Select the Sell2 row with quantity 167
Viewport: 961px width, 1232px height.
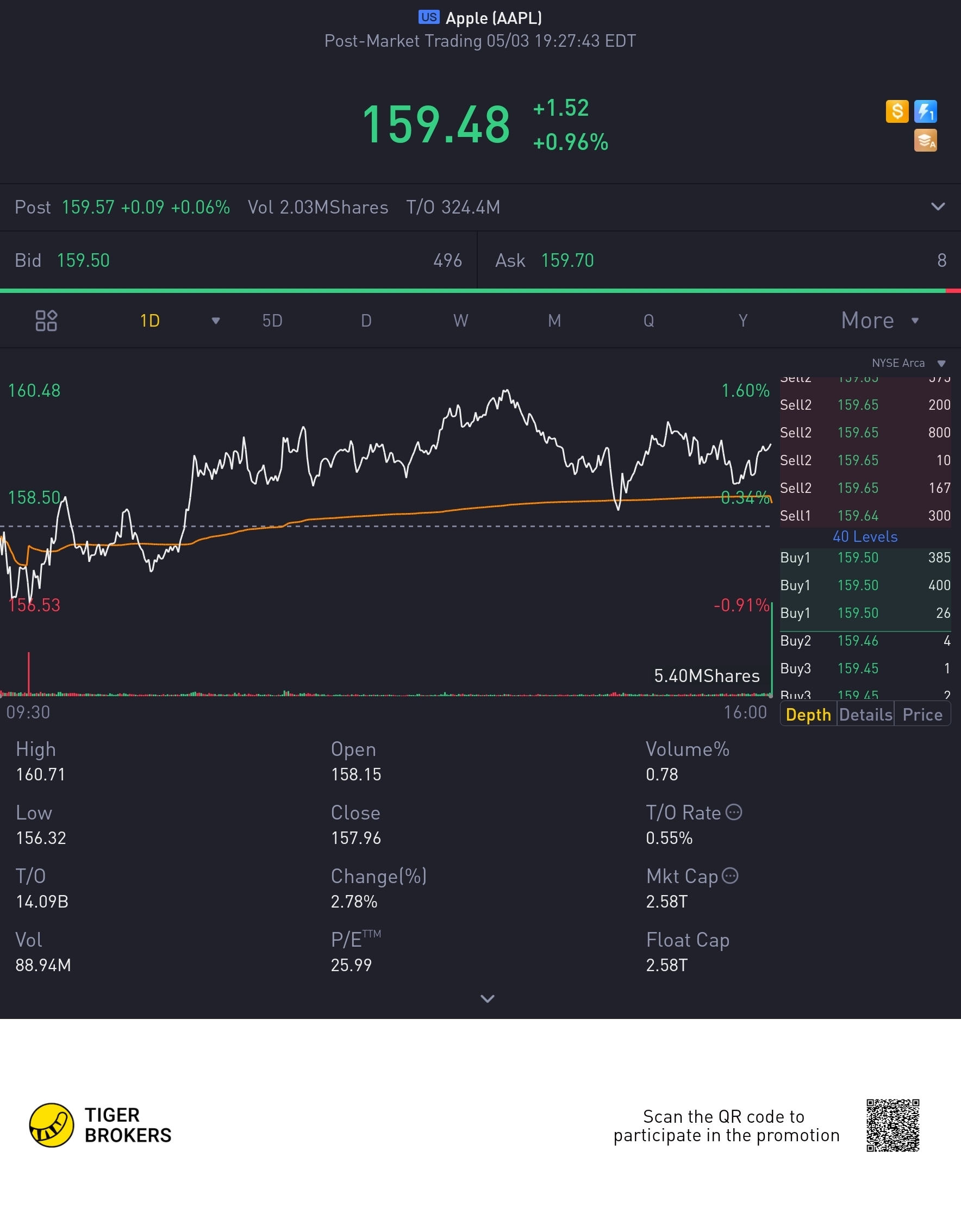pos(865,488)
